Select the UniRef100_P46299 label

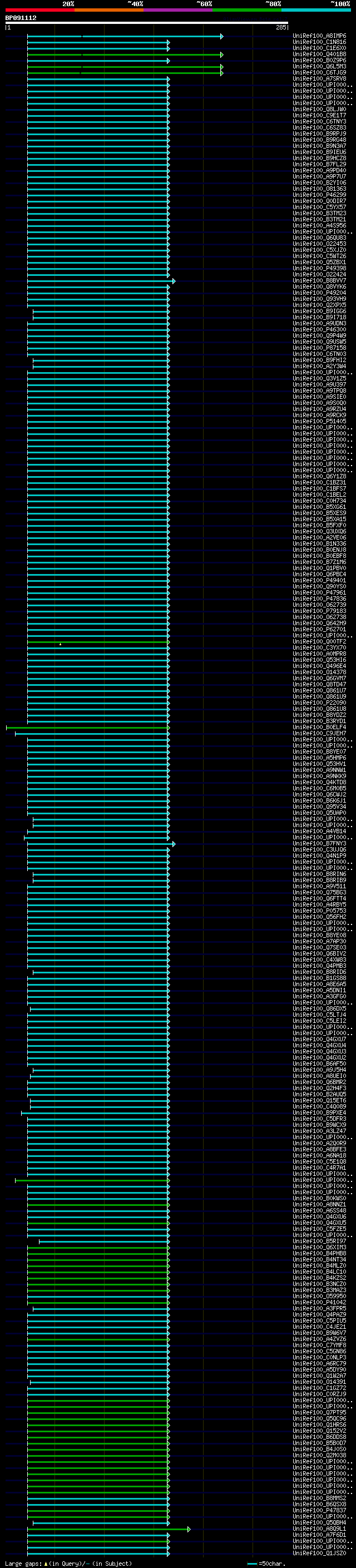319,195
